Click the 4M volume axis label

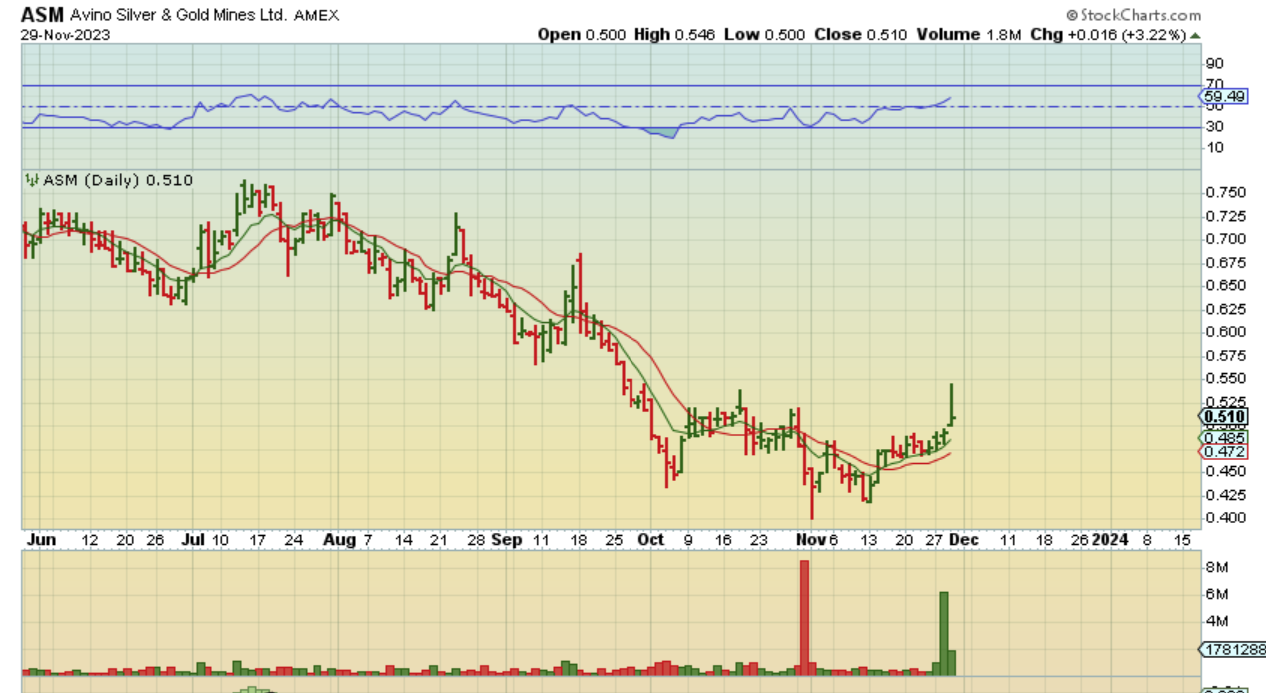tap(1215, 621)
